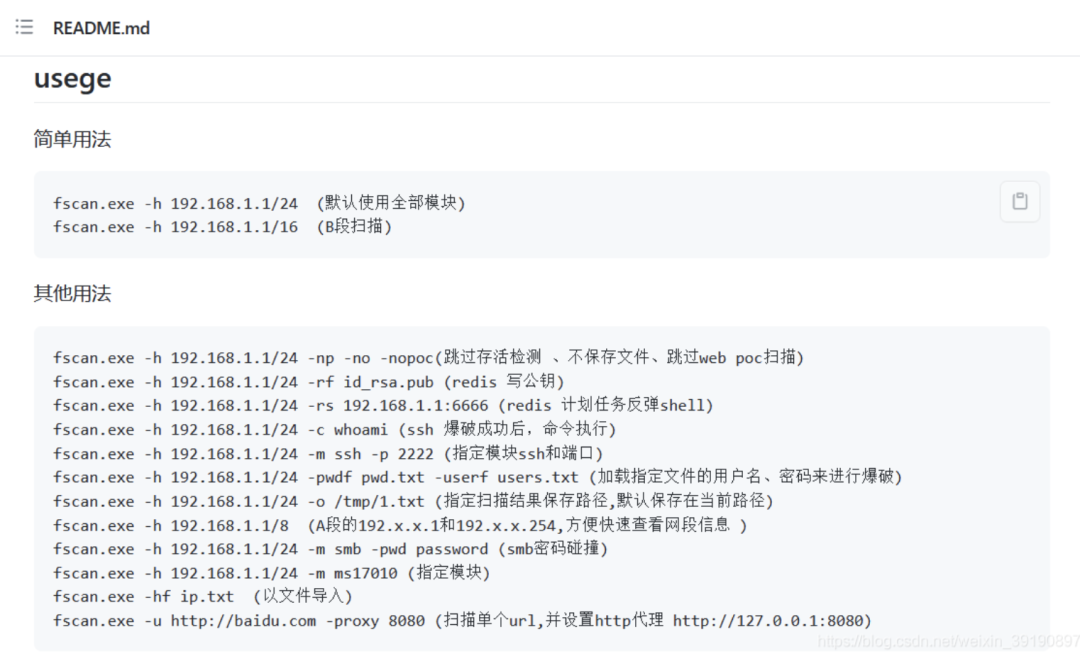Click the -m ms17010 command line
The image size is (1080, 659).
tap(271, 572)
